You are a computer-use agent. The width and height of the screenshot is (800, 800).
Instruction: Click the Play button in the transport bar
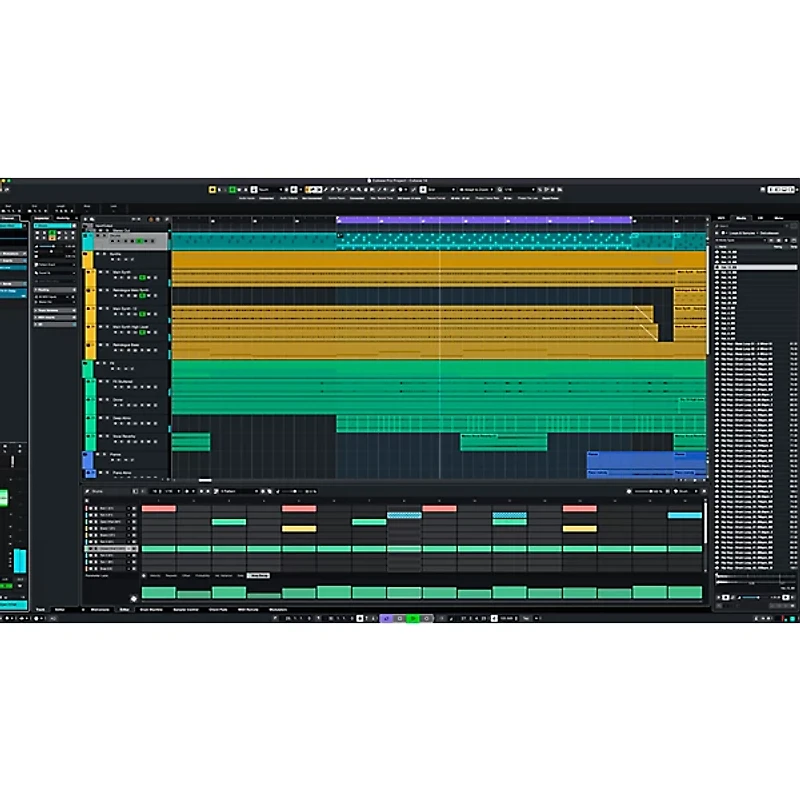(x=412, y=617)
